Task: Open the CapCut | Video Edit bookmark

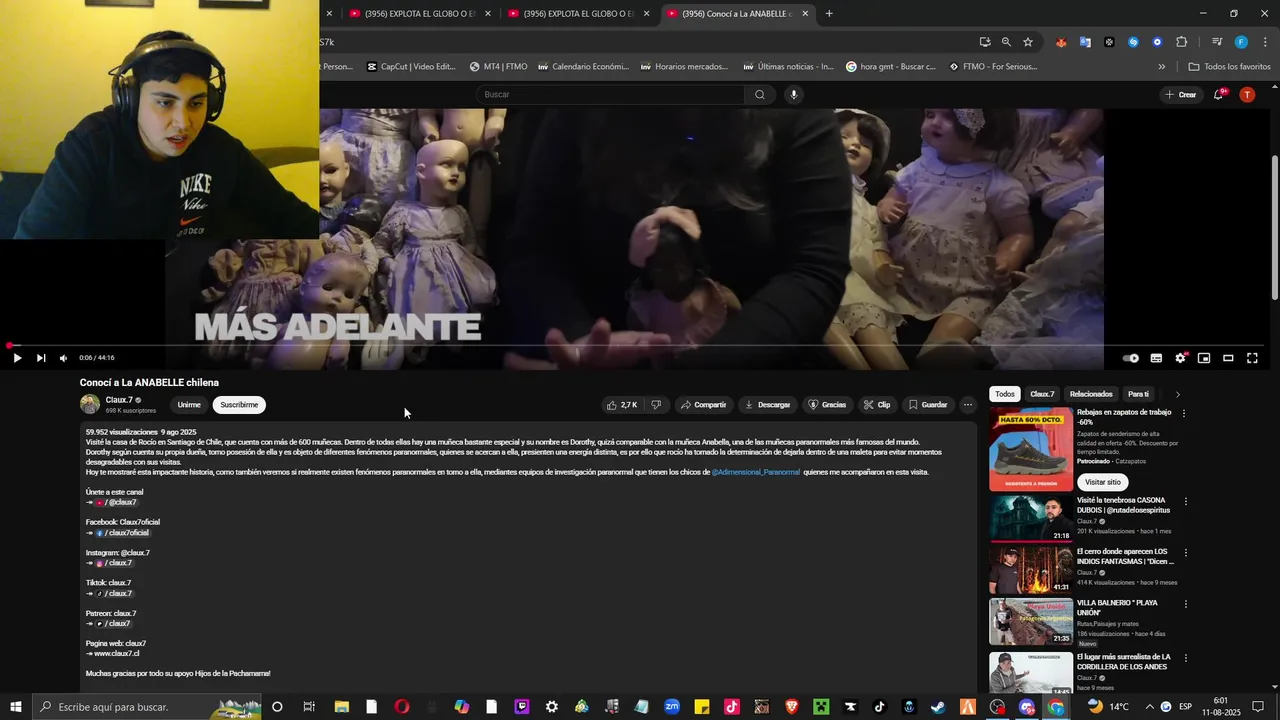Action: pos(411,67)
